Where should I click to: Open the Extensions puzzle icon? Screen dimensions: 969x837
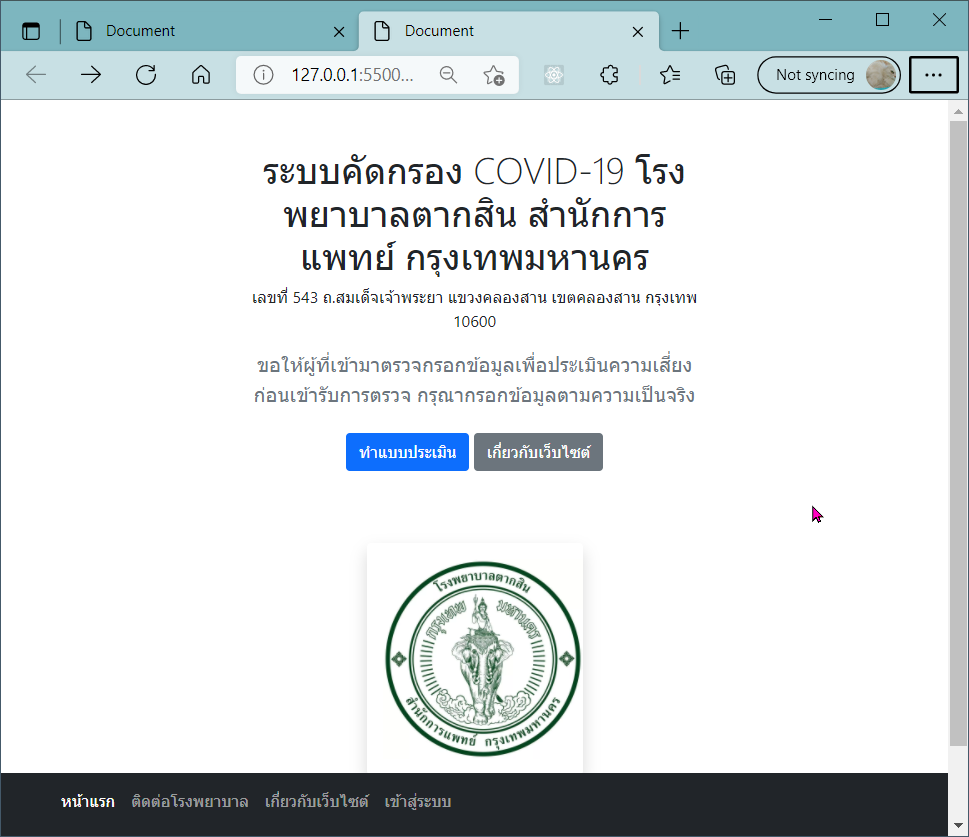[x=609, y=75]
